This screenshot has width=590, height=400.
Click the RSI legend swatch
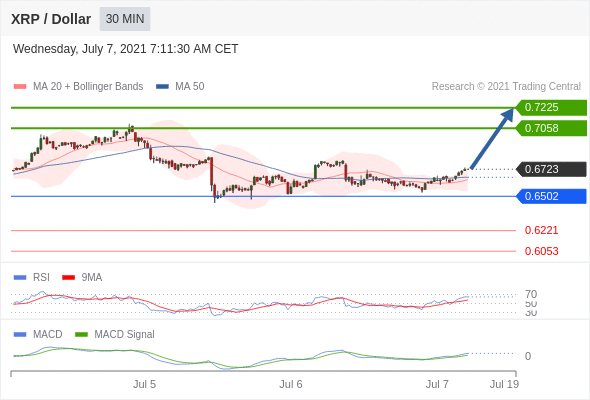click(20, 278)
